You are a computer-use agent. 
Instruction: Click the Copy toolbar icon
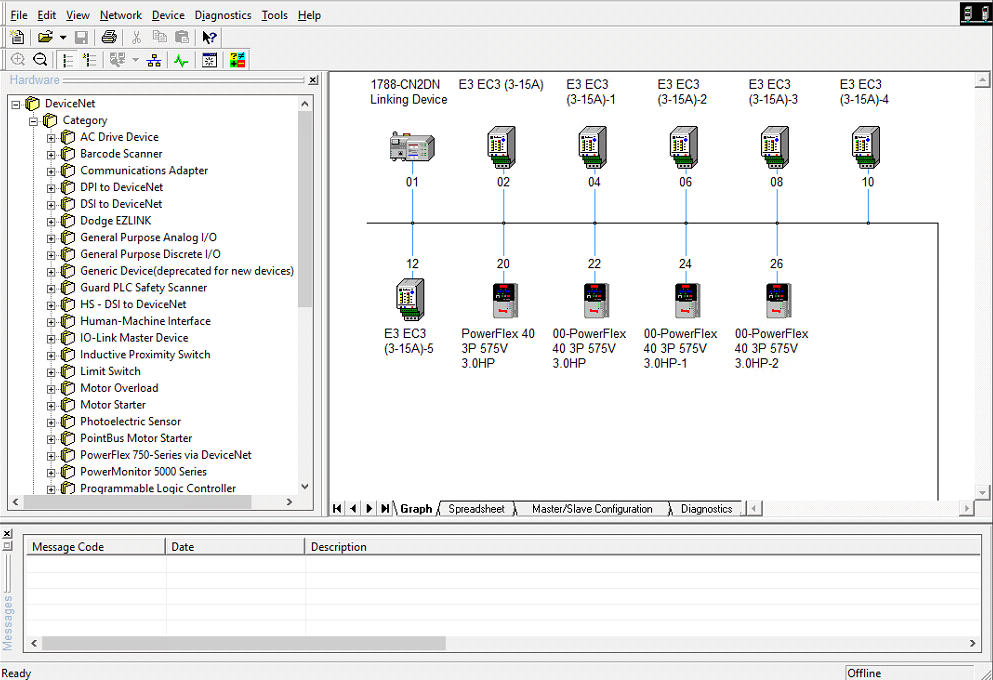(160, 37)
